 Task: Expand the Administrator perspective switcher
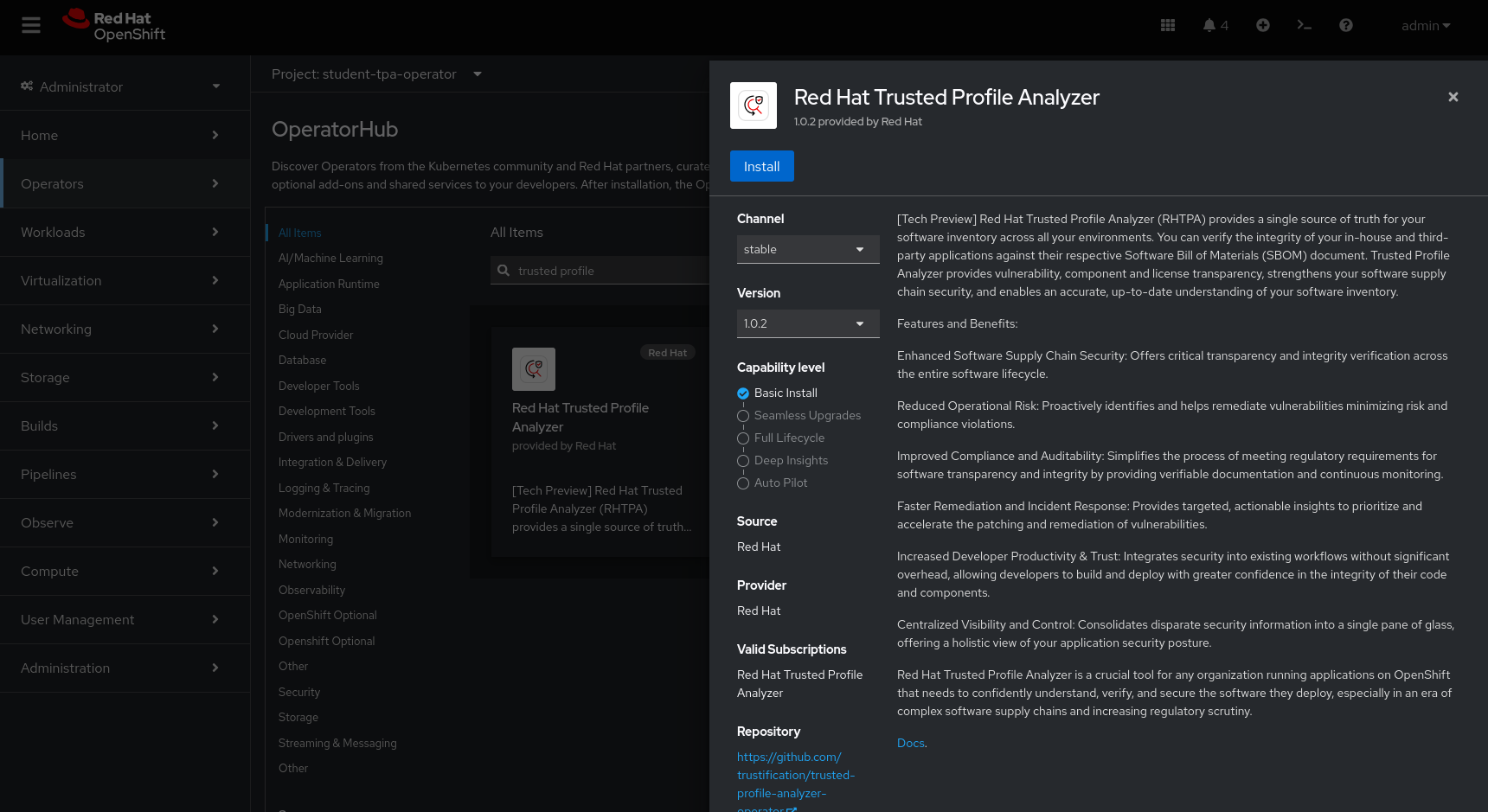[x=121, y=86]
